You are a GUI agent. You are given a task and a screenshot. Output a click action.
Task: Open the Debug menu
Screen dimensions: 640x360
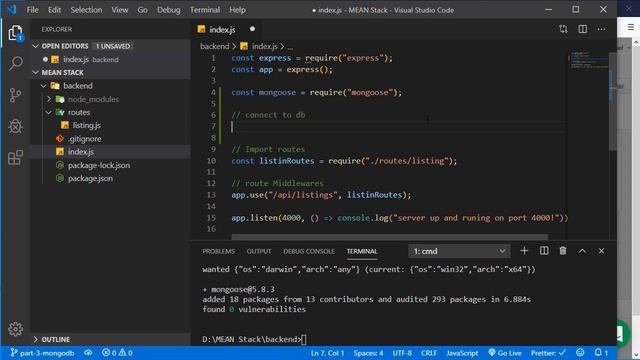pos(169,10)
